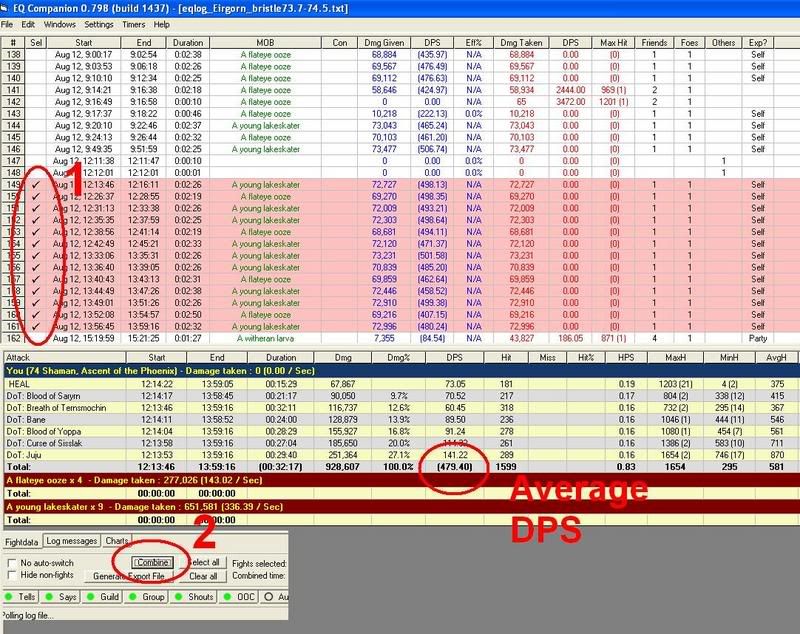The height and width of the screenshot is (634, 800).
Task: Select fight row number 147
Action: pyautogui.click(x=14, y=161)
